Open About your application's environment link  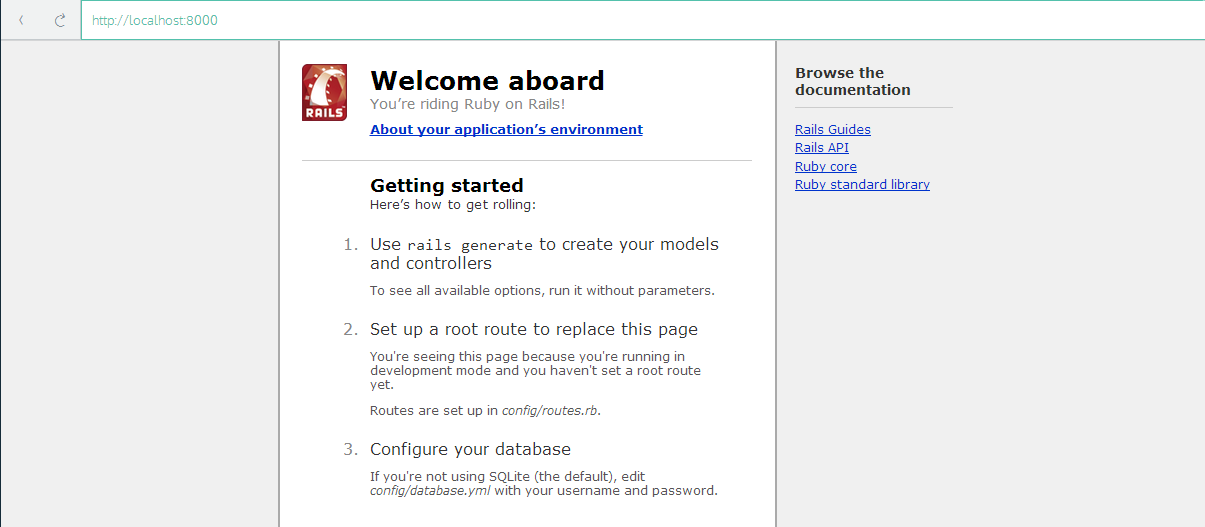pos(506,129)
